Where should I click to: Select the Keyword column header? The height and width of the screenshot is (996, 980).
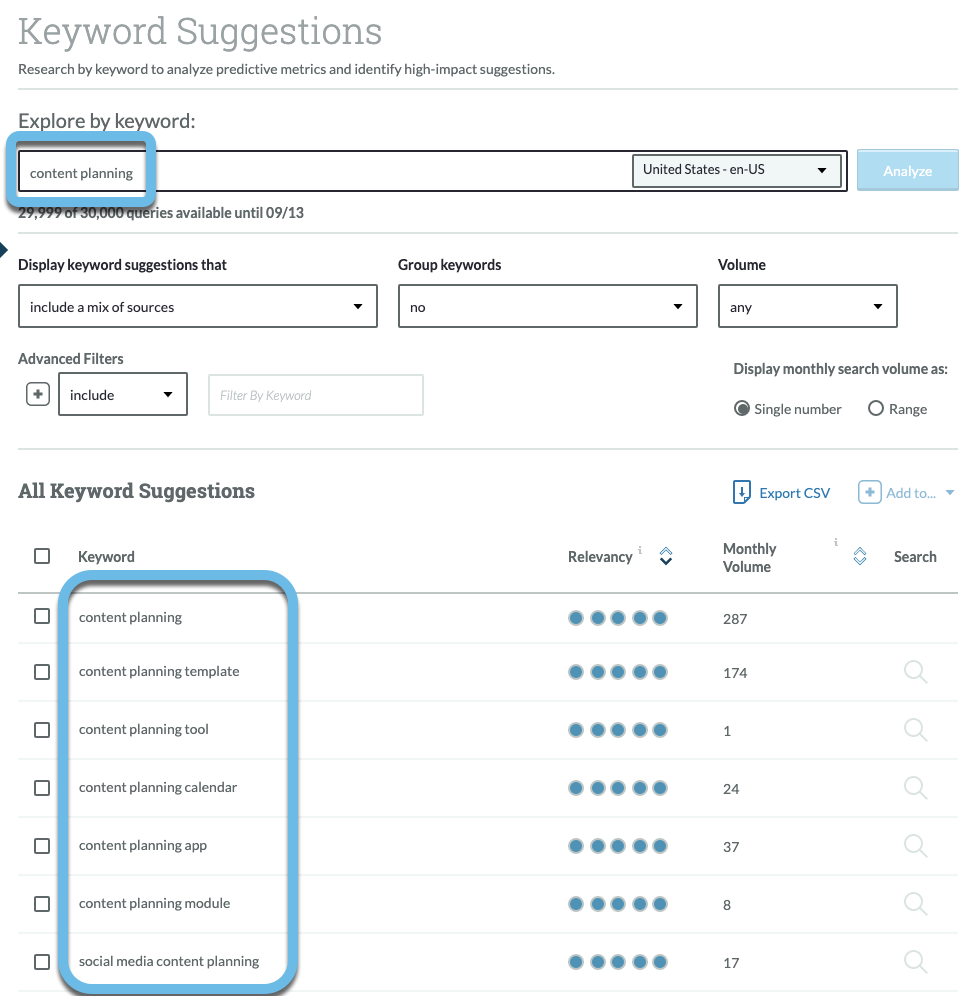click(x=104, y=556)
